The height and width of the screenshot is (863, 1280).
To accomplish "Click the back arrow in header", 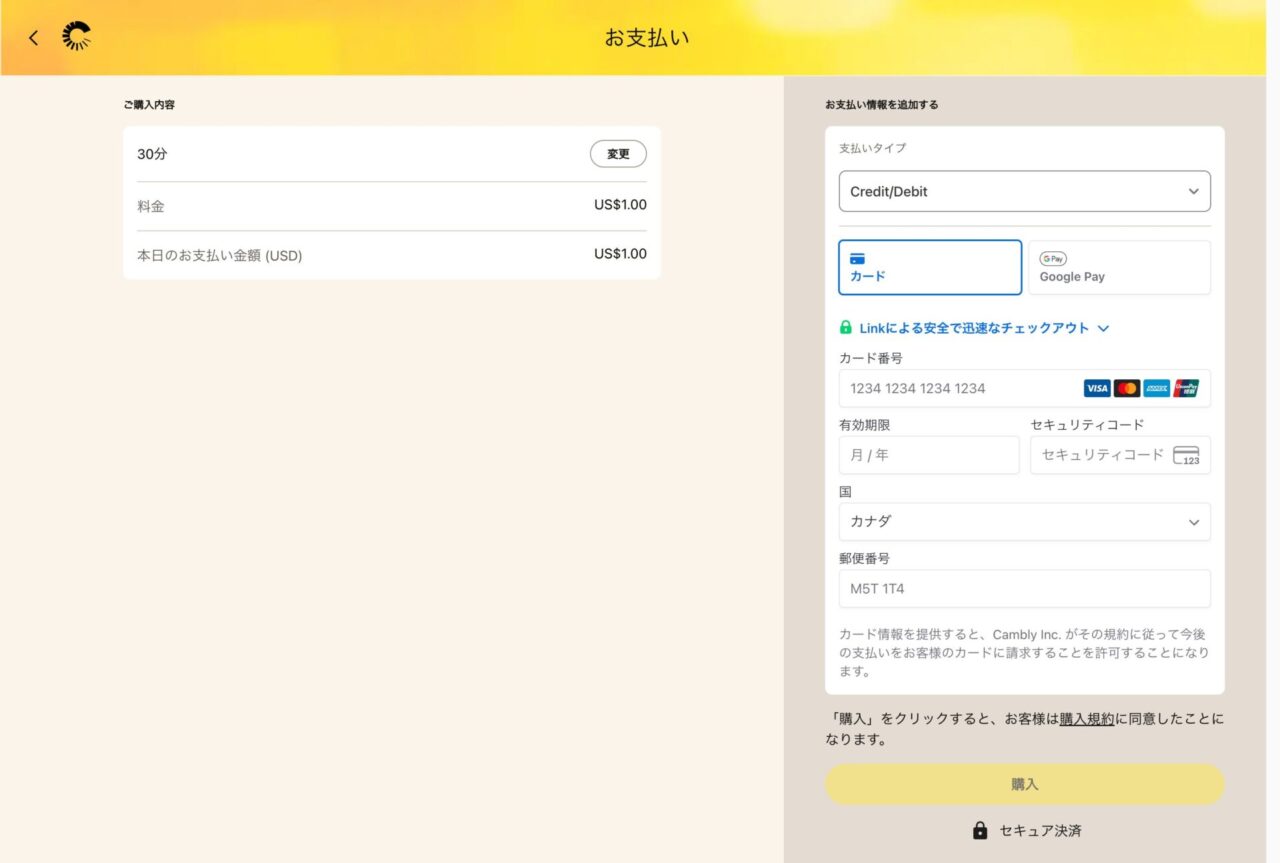I will point(34,38).
